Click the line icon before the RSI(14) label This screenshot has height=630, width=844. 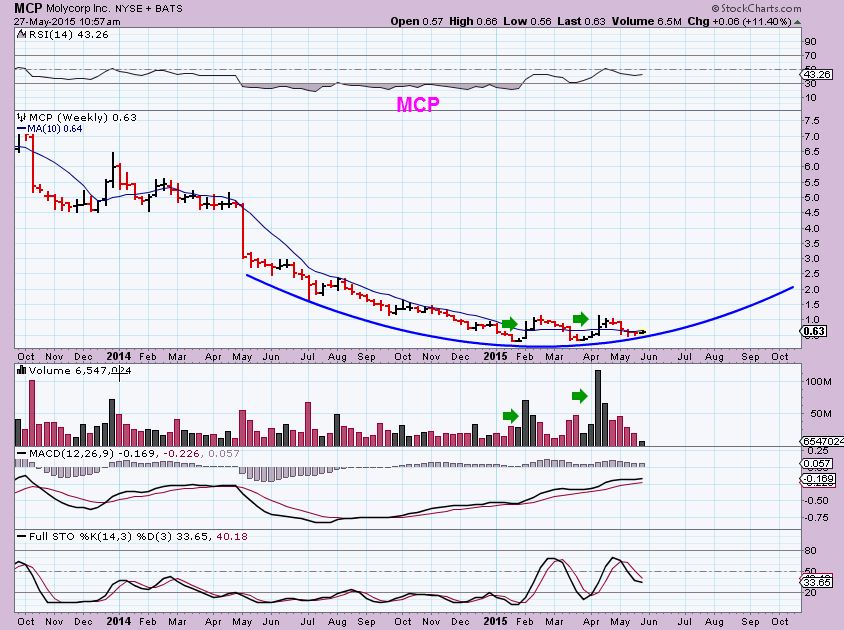click(x=21, y=34)
